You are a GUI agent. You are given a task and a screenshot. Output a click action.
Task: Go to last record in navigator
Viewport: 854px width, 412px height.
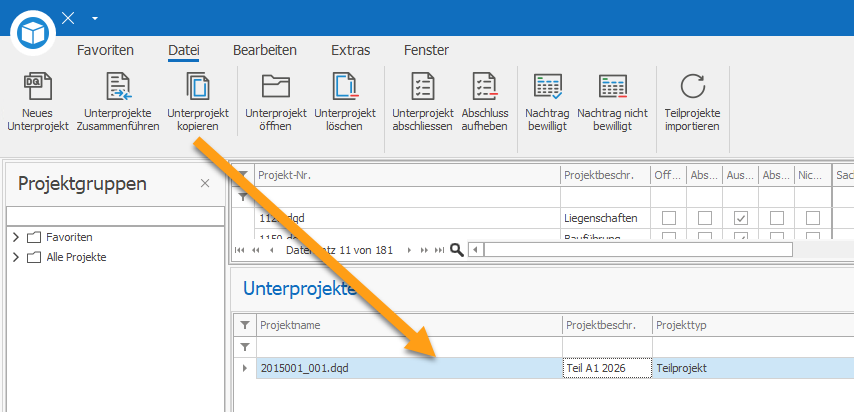click(x=439, y=250)
